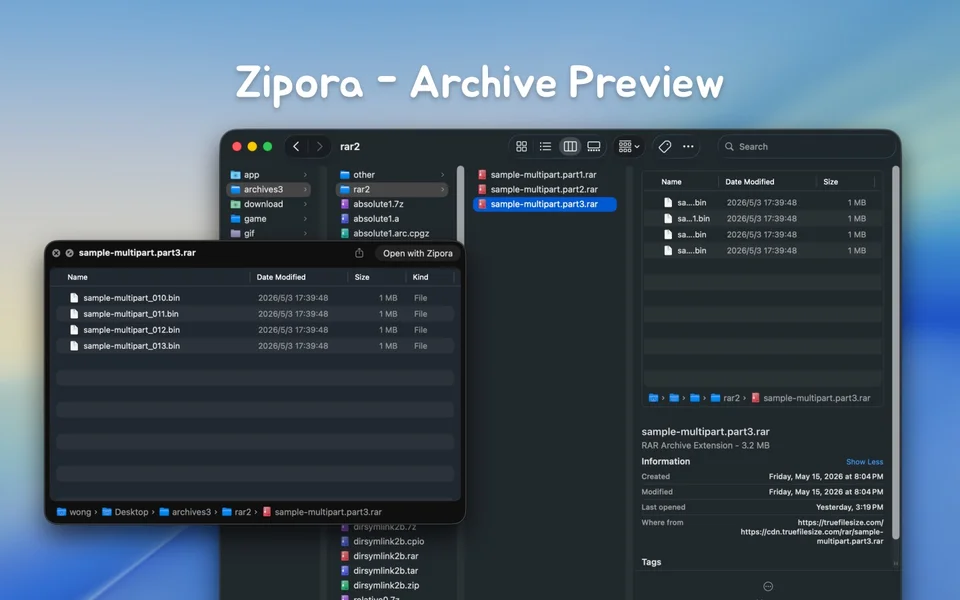Viewport: 960px width, 600px height.
Task: Go forward in Finder navigation
Action: click(320, 146)
